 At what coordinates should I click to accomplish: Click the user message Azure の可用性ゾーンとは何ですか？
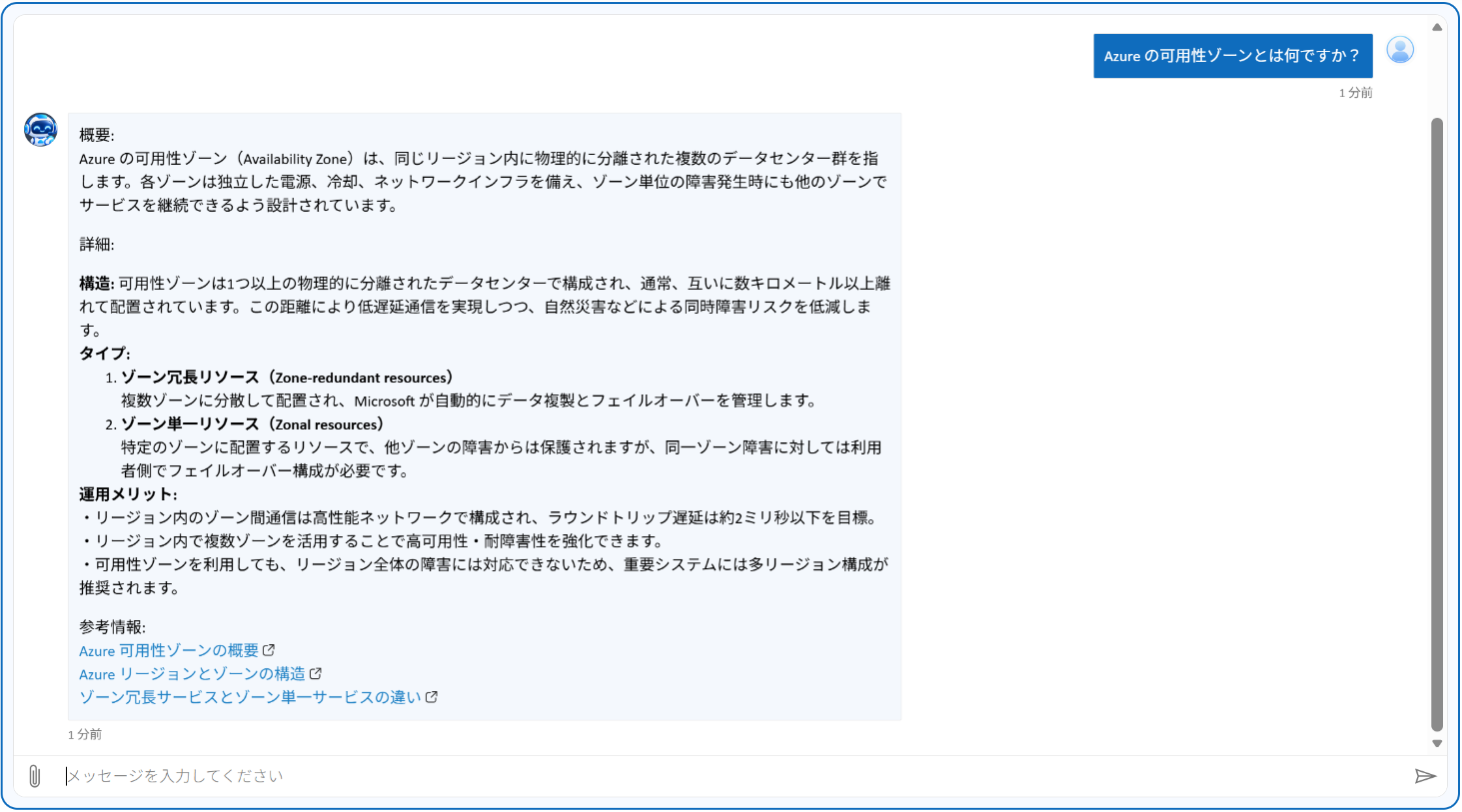[1233, 56]
